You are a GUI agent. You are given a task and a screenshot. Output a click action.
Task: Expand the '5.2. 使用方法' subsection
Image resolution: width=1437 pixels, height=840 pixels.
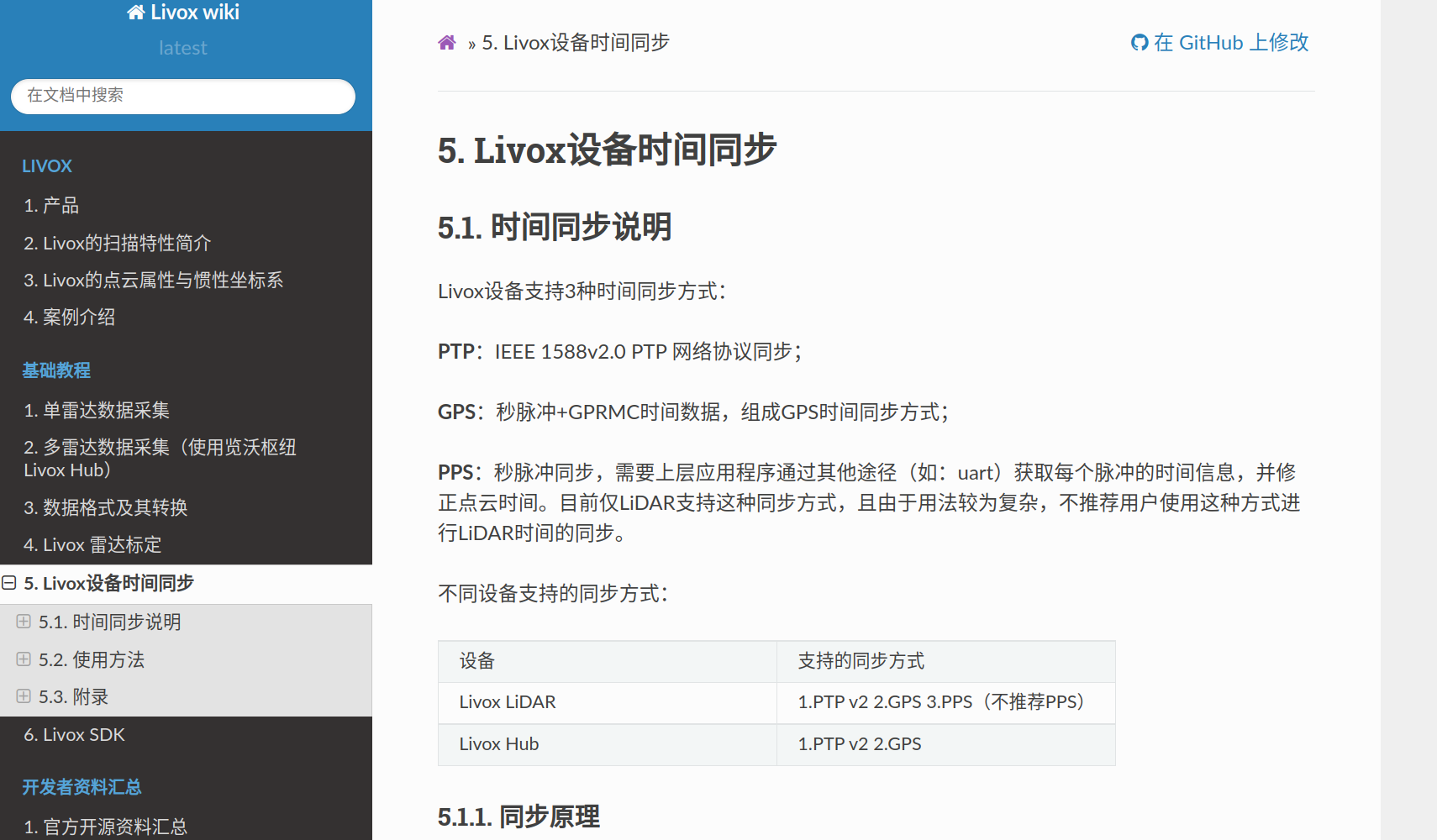(x=24, y=659)
